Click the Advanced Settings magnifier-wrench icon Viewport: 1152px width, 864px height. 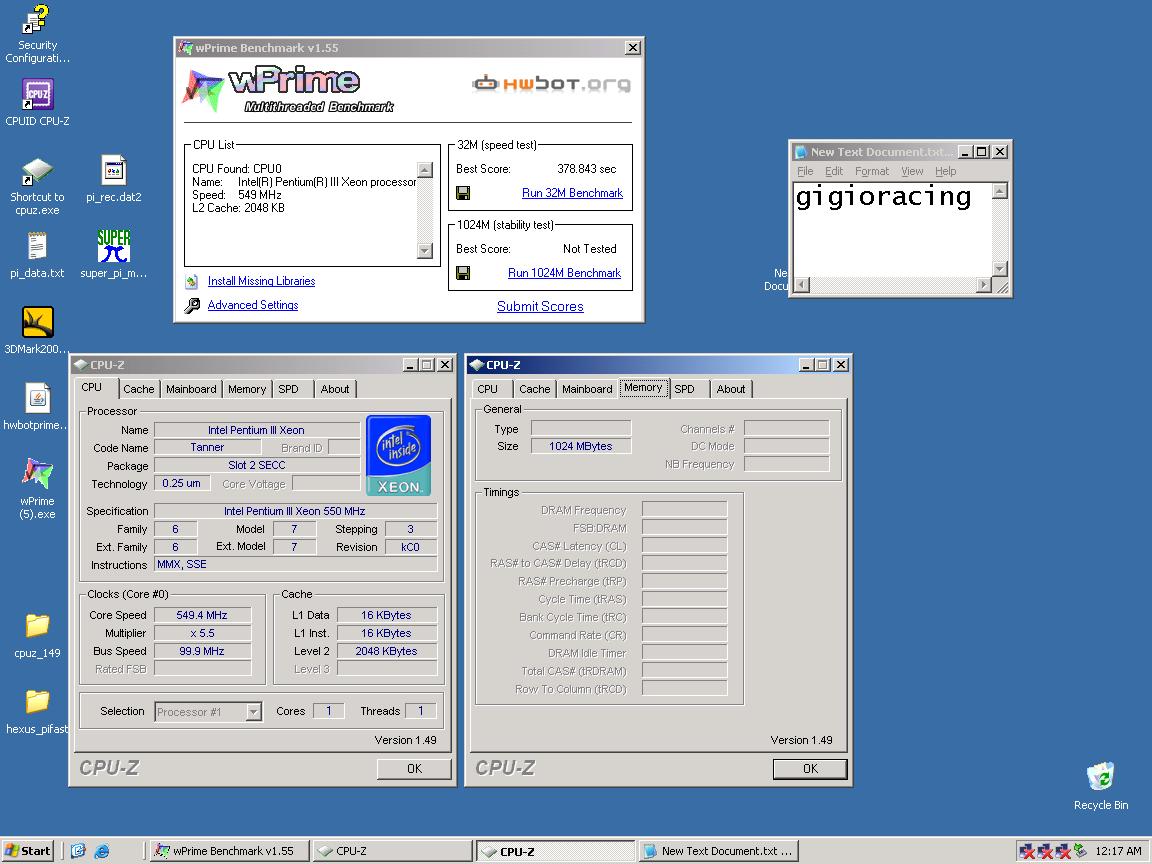pos(192,306)
